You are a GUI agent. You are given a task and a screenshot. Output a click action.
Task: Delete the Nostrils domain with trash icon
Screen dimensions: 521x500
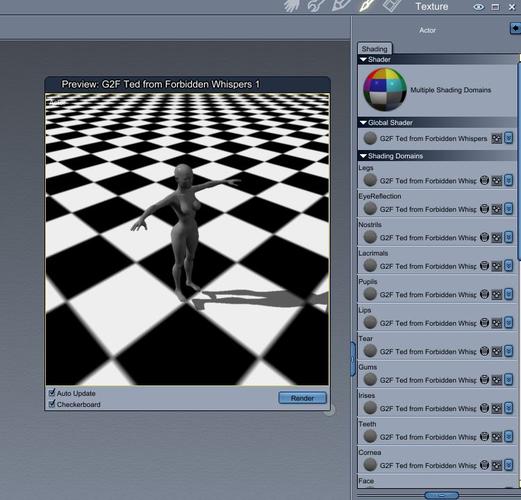[484, 237]
